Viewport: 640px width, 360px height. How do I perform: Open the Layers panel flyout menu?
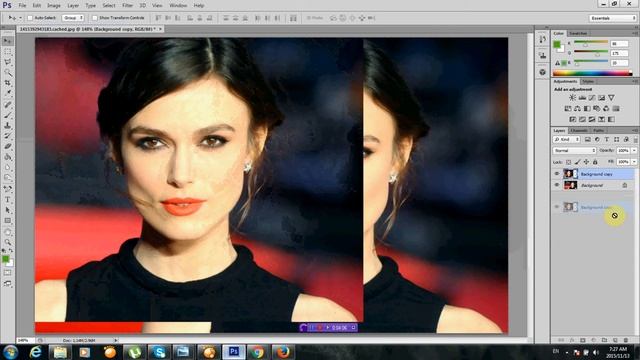click(x=635, y=130)
